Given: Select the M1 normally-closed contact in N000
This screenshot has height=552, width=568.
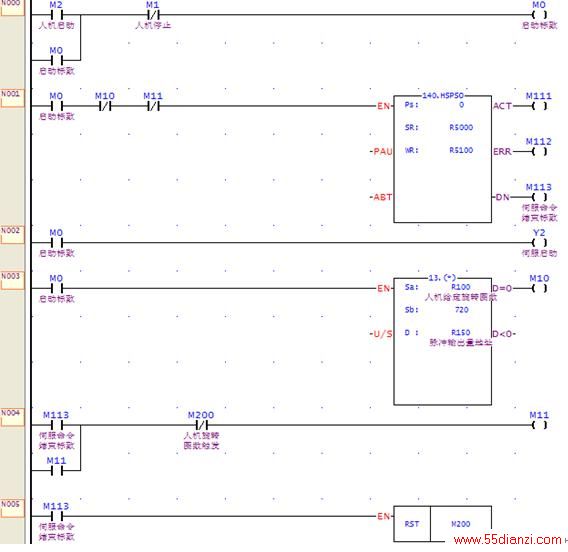Looking at the screenshot, I should (x=153, y=15).
